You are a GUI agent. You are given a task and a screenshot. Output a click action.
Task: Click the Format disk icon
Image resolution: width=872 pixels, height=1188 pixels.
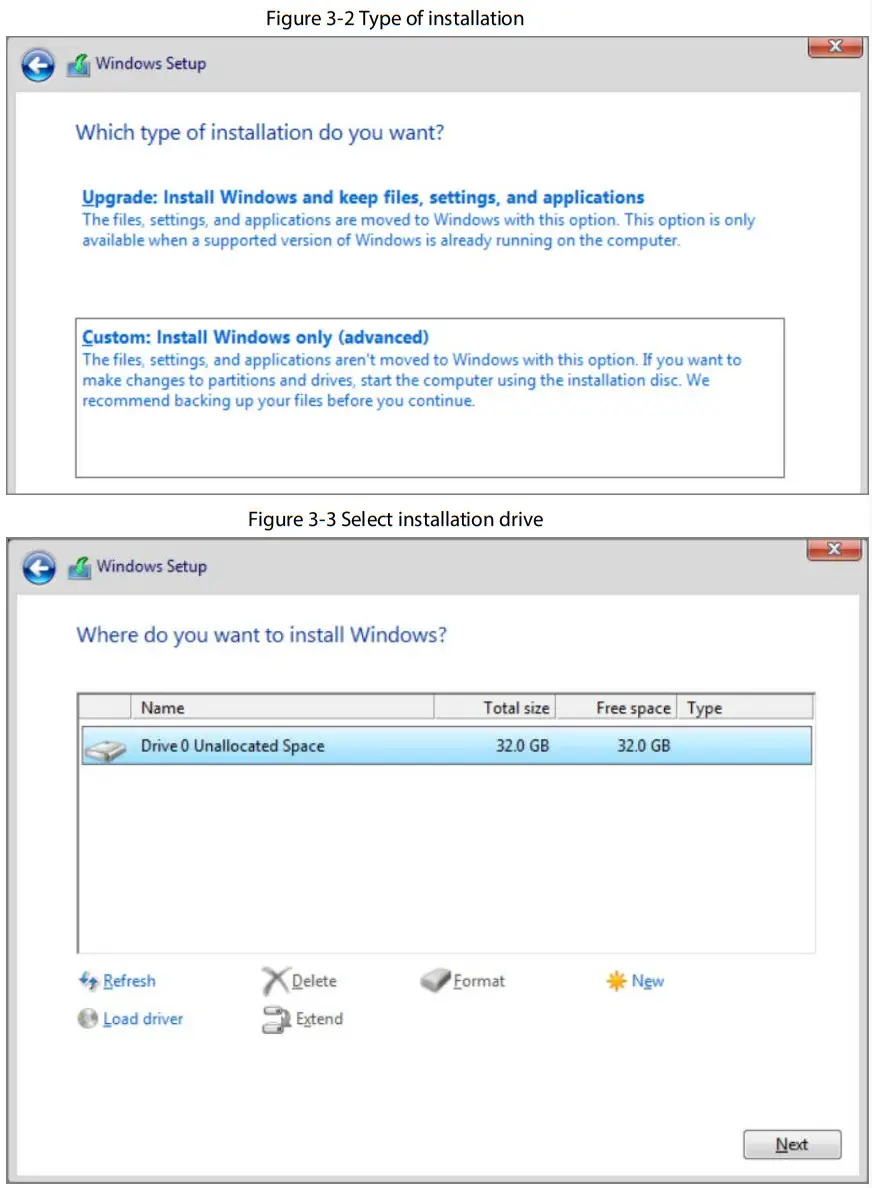[x=436, y=980]
